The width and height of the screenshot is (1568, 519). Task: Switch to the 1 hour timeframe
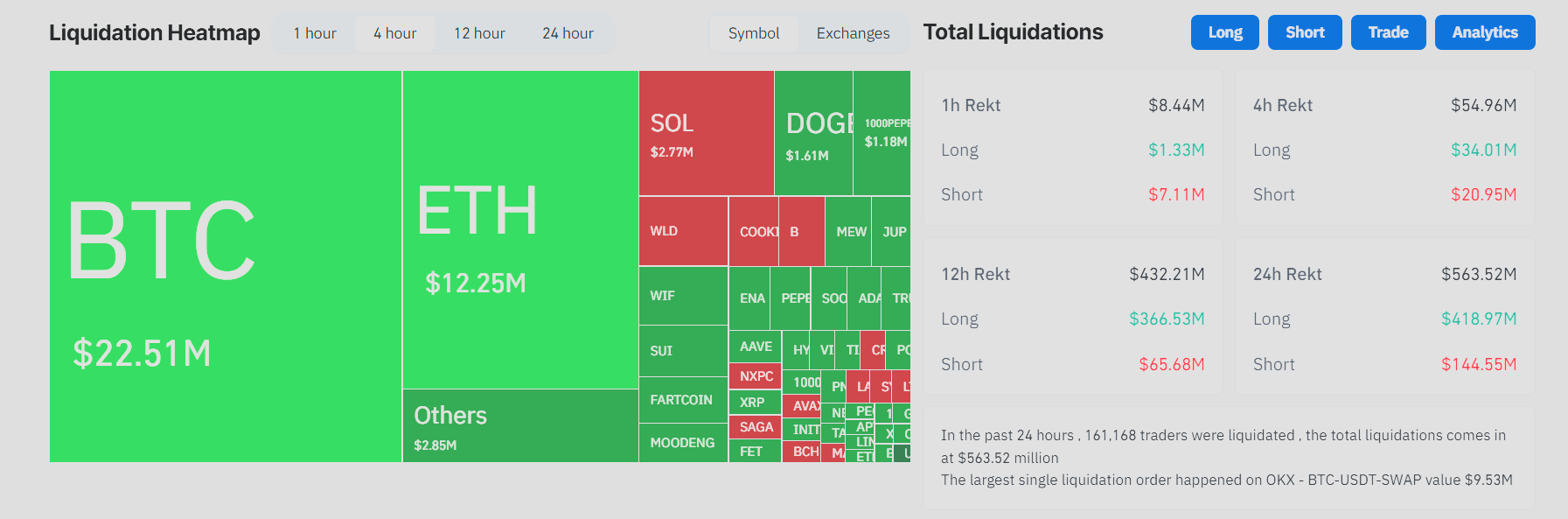(313, 32)
